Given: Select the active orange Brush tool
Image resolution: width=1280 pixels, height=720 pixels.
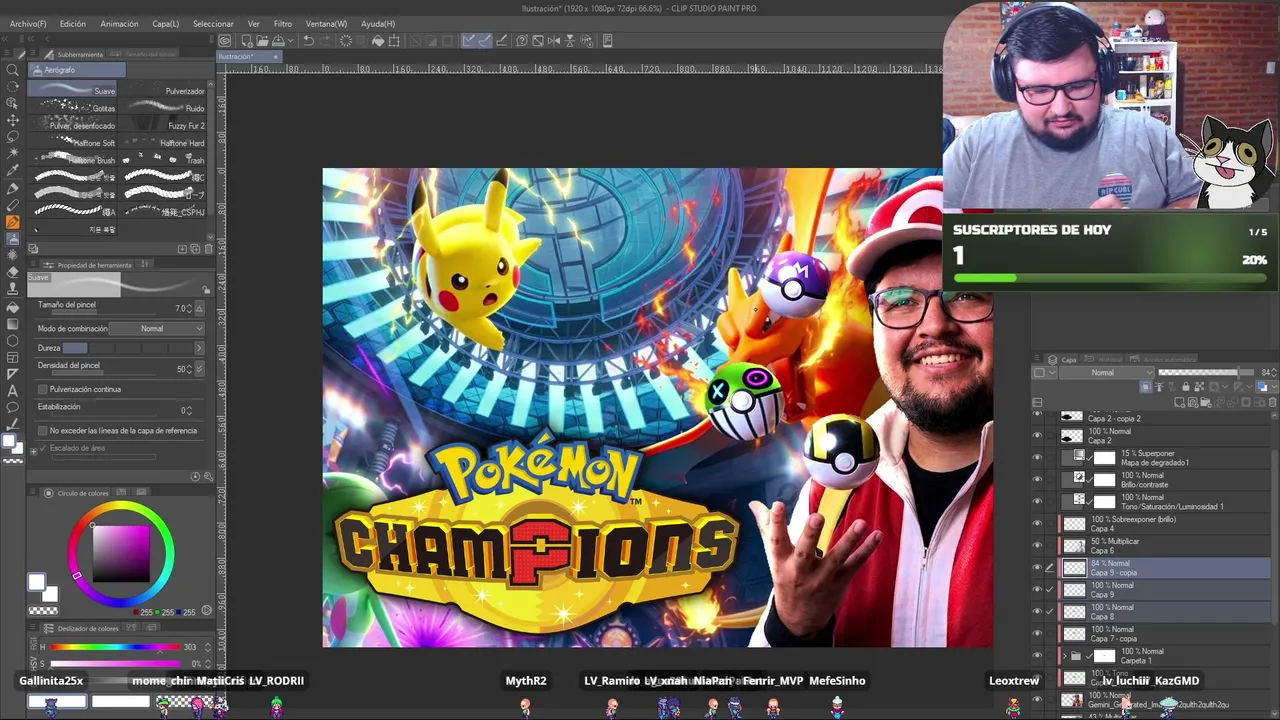Looking at the screenshot, I should click(x=12, y=222).
